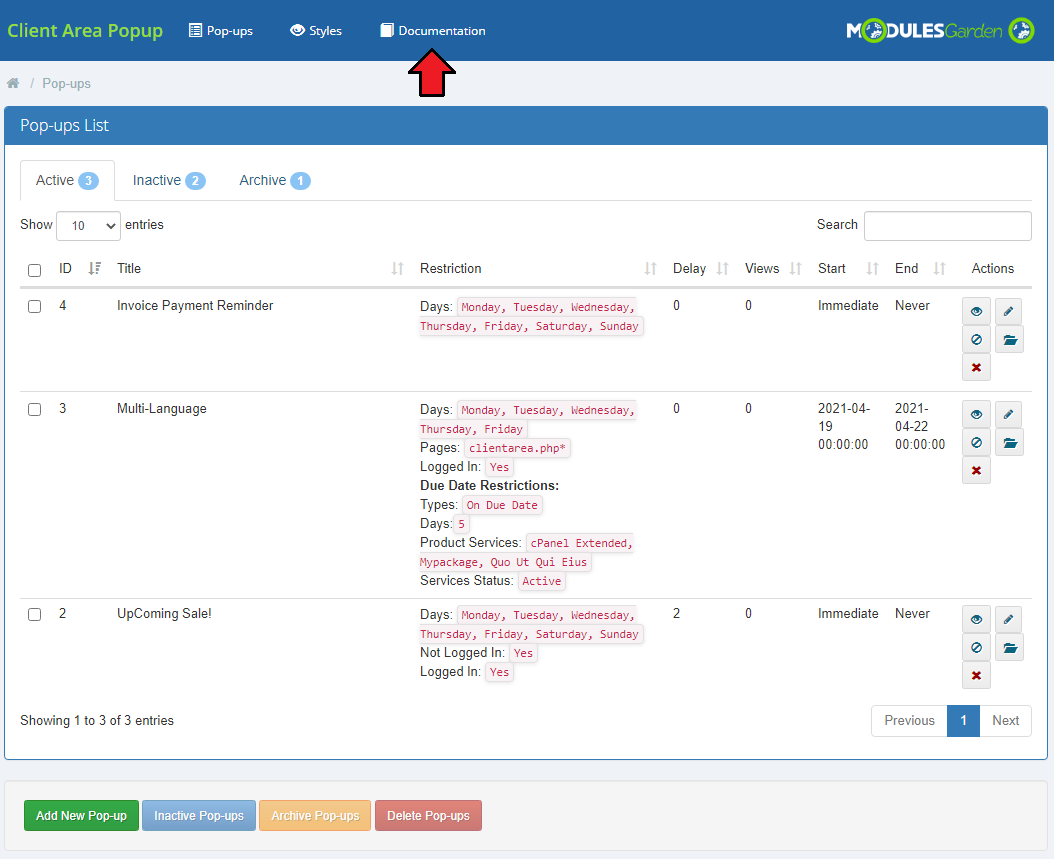Check the UpComing Sale! row checkbox
Viewport: 1055px width, 859px height.
click(x=34, y=615)
